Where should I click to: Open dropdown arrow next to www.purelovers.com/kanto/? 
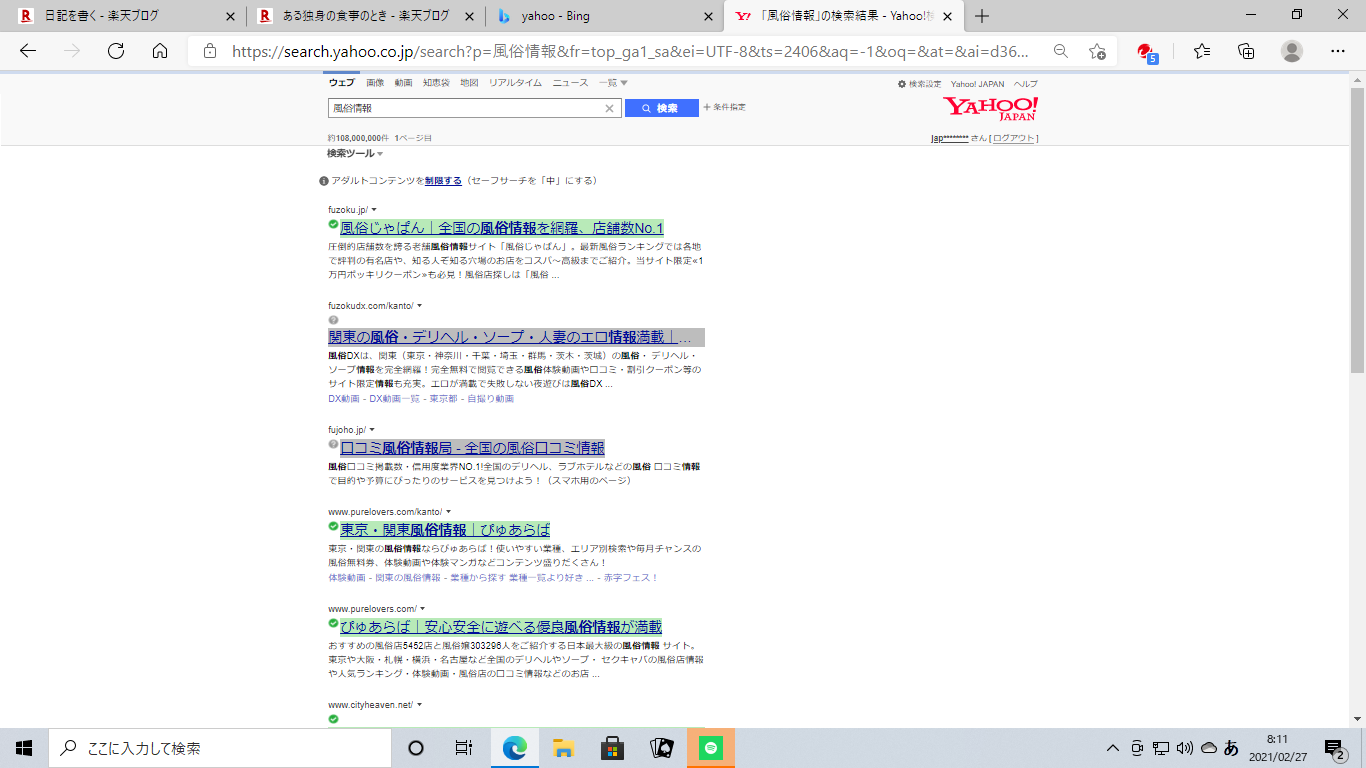pos(447,512)
